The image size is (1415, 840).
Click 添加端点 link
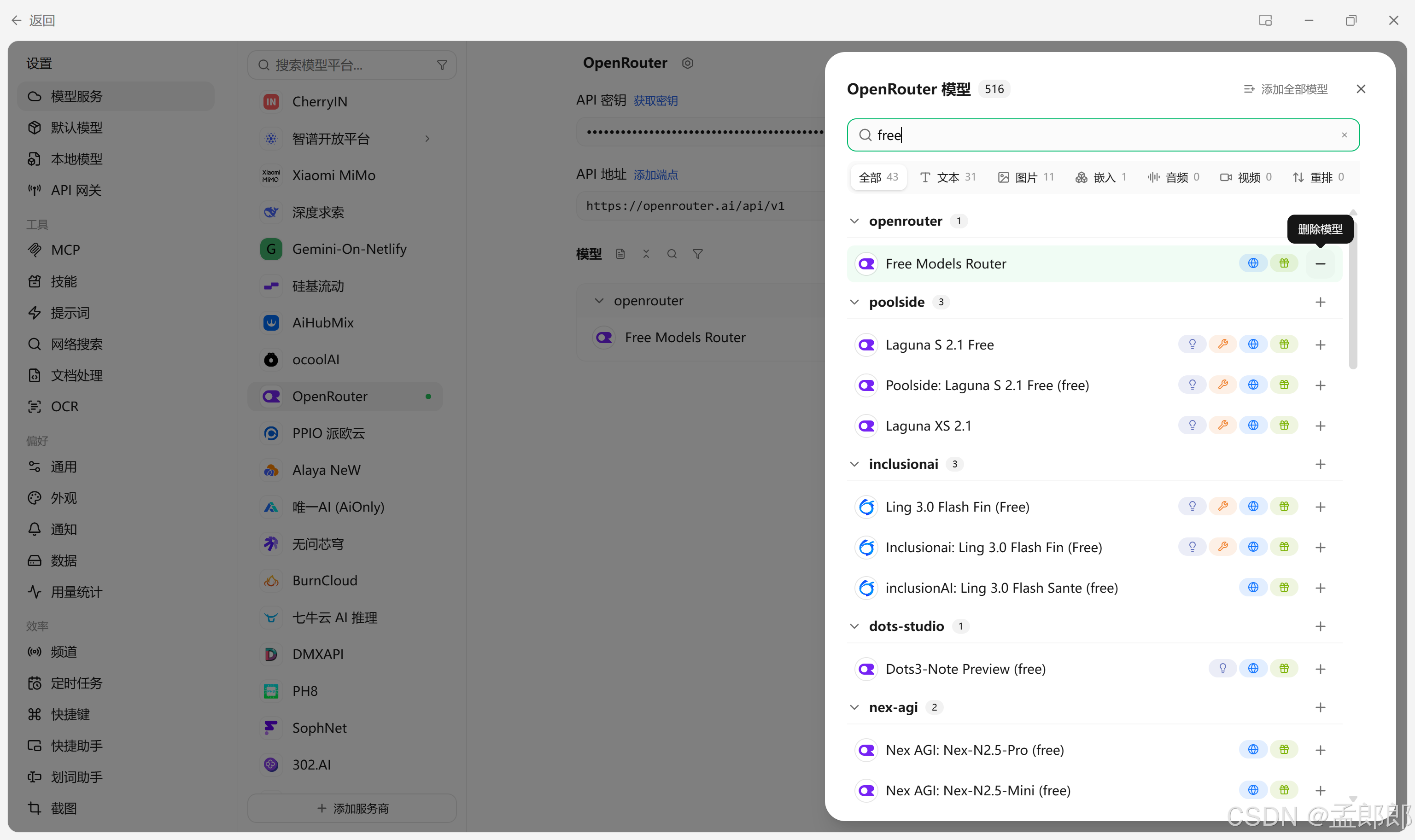[x=655, y=175]
